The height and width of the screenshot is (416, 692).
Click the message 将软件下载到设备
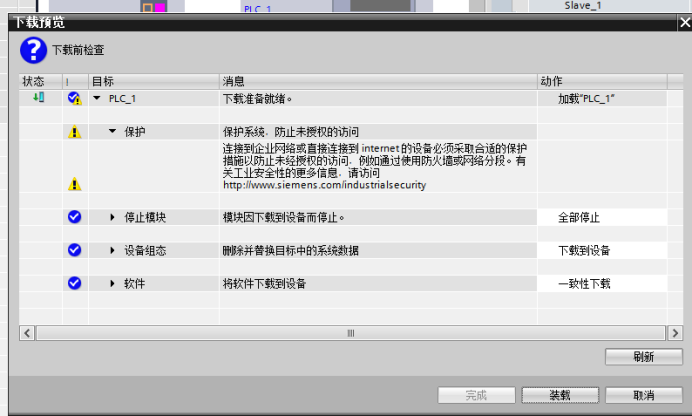pos(264,283)
